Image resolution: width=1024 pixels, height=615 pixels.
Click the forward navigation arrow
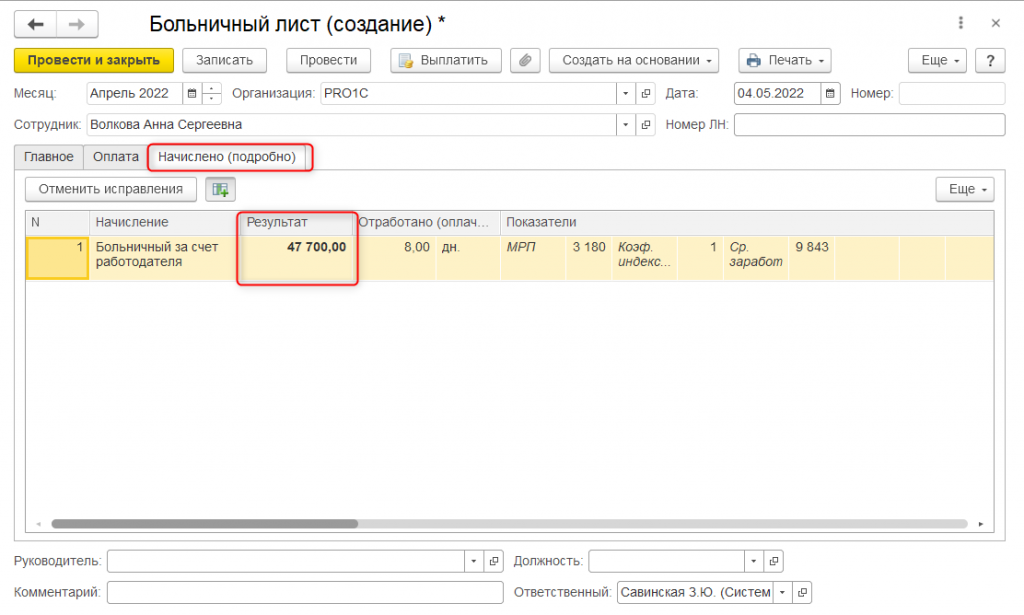[75, 24]
